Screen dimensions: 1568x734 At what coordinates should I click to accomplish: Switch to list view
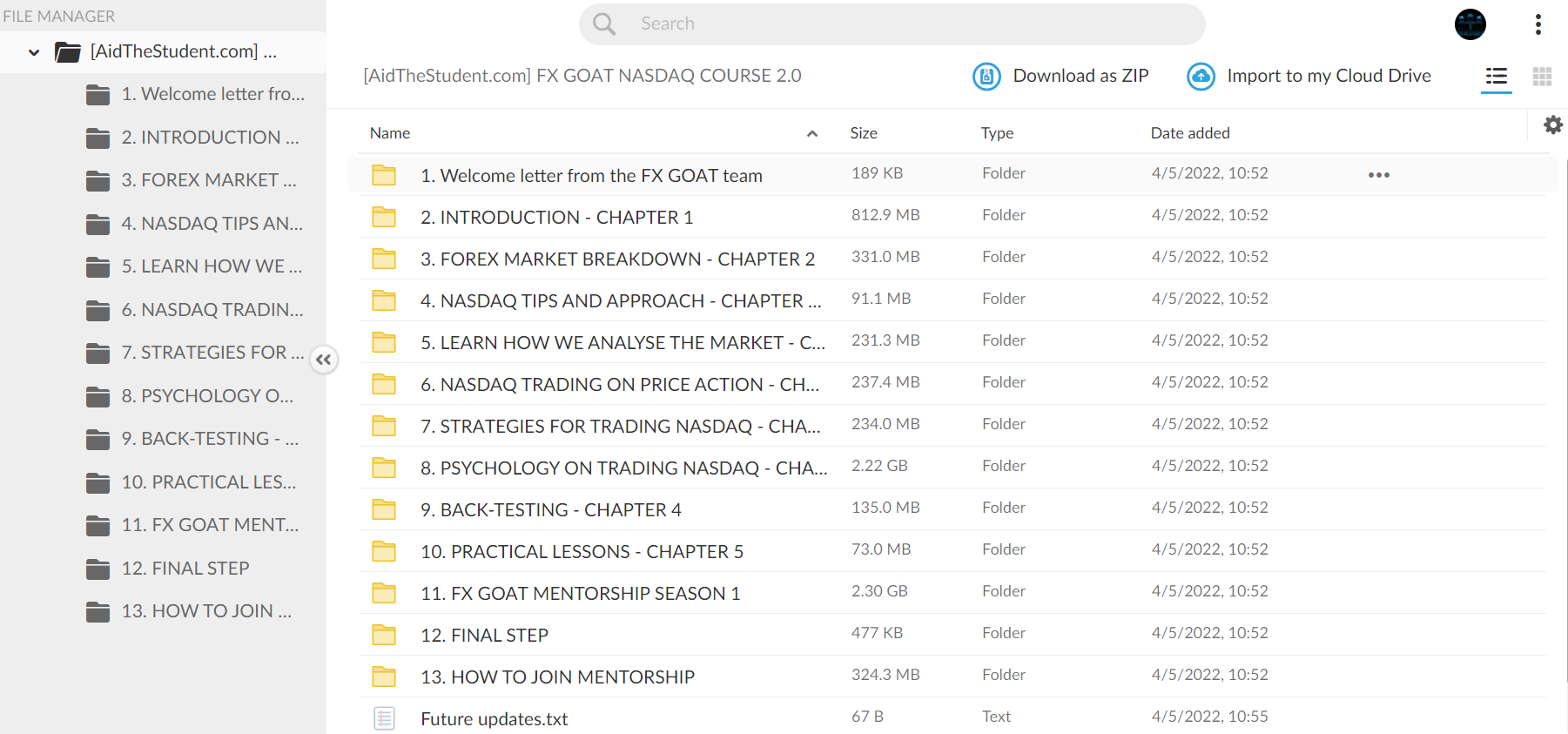[1497, 77]
